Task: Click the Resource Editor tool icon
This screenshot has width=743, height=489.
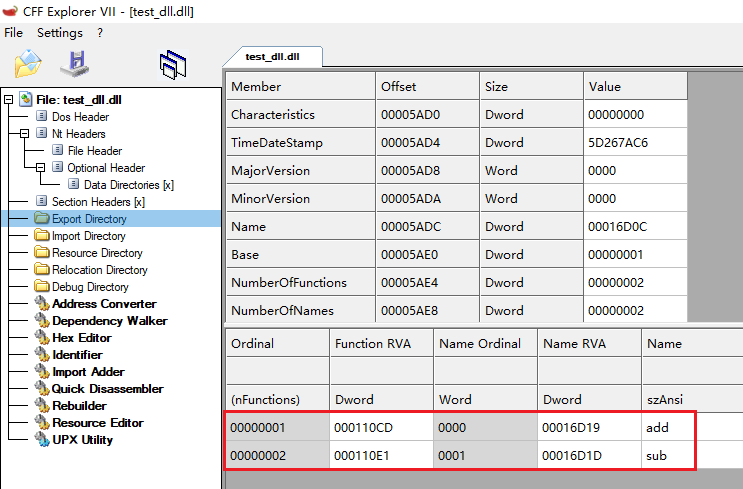Action: [x=42, y=423]
